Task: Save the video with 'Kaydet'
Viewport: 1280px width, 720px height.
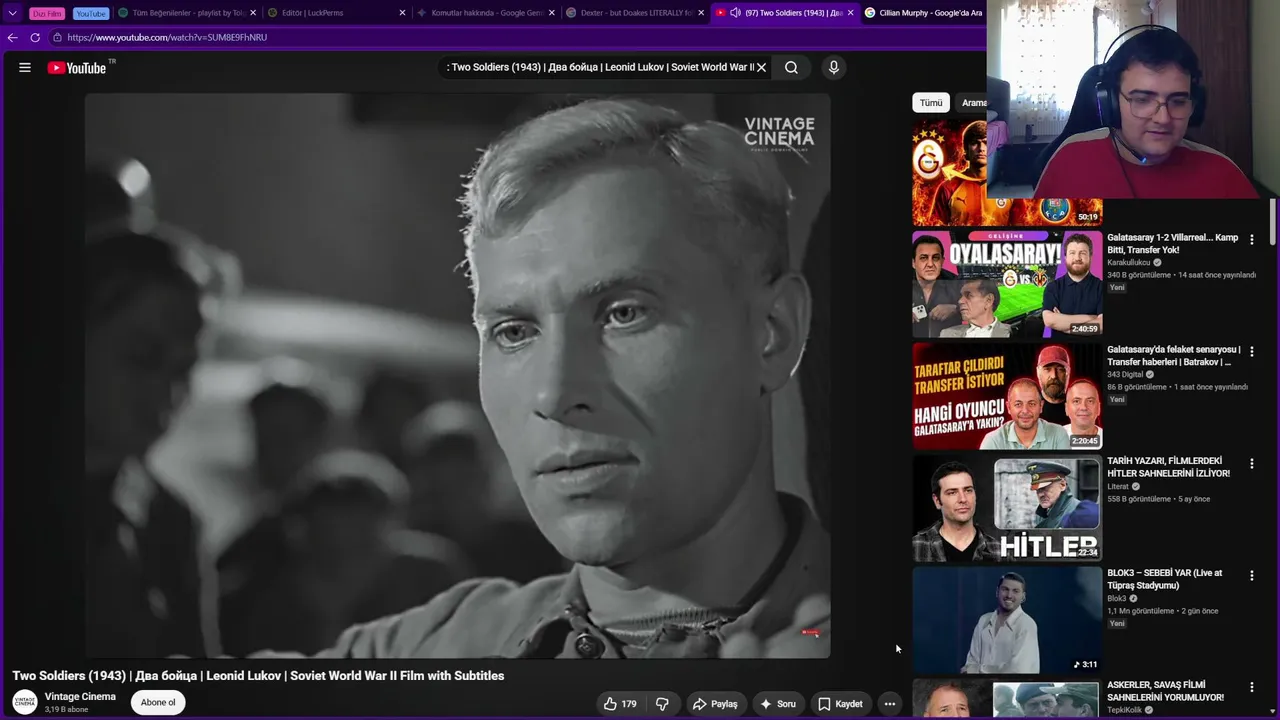Action: pyautogui.click(x=840, y=704)
